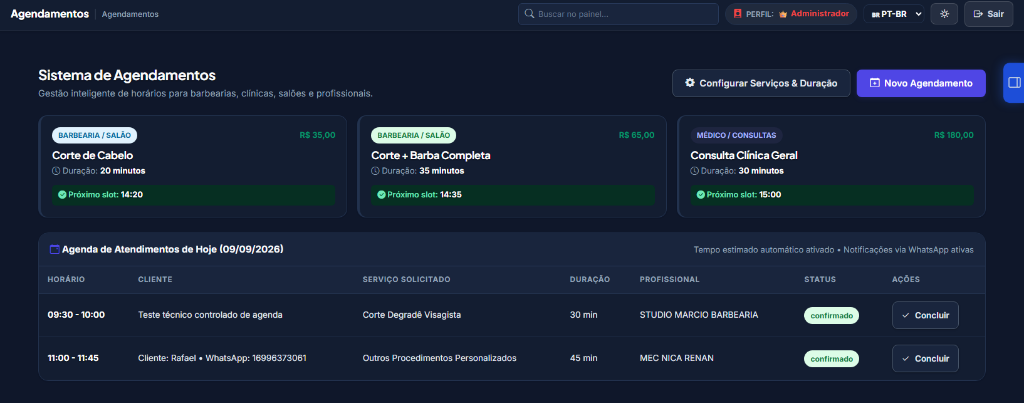Click the DURAÇÃO column header
The image size is (1024, 403).
pyautogui.click(x=590, y=280)
